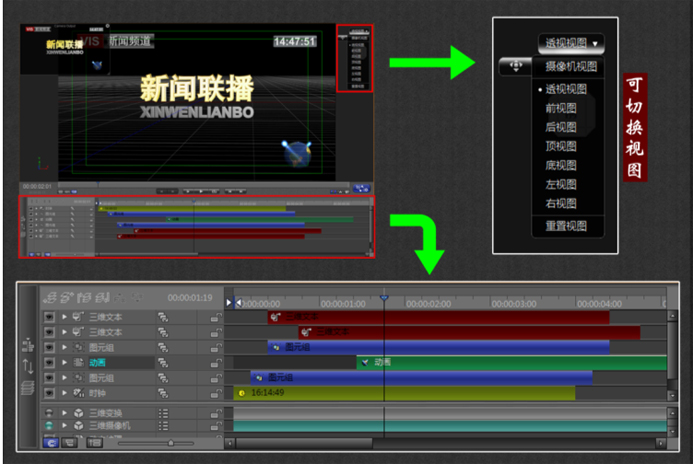Screen dimensions: 693x464
Task: Toggle eye icon of the first 图元组 track
Action: (49, 347)
